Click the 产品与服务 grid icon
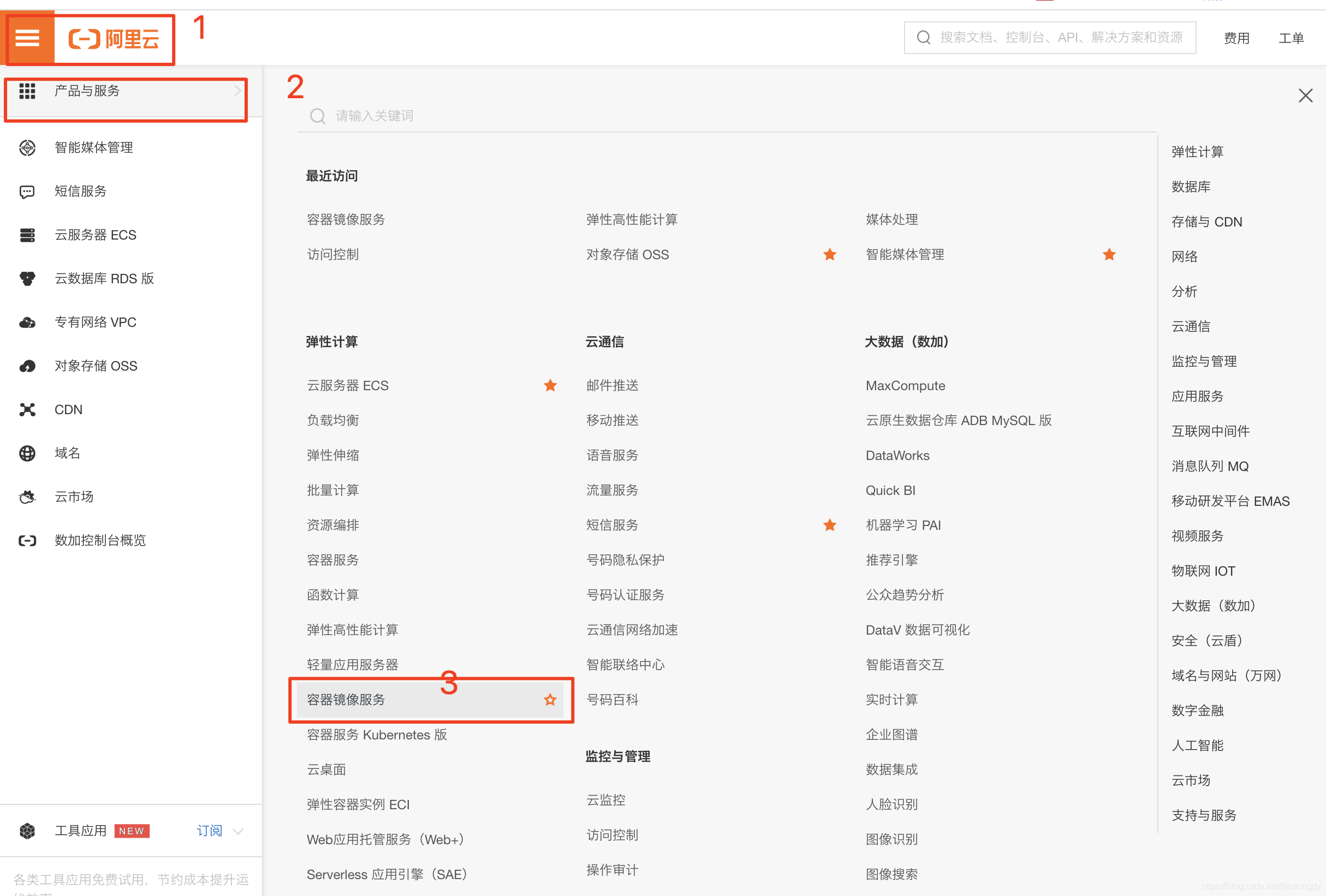Viewport: 1326px width, 896px height. point(27,91)
